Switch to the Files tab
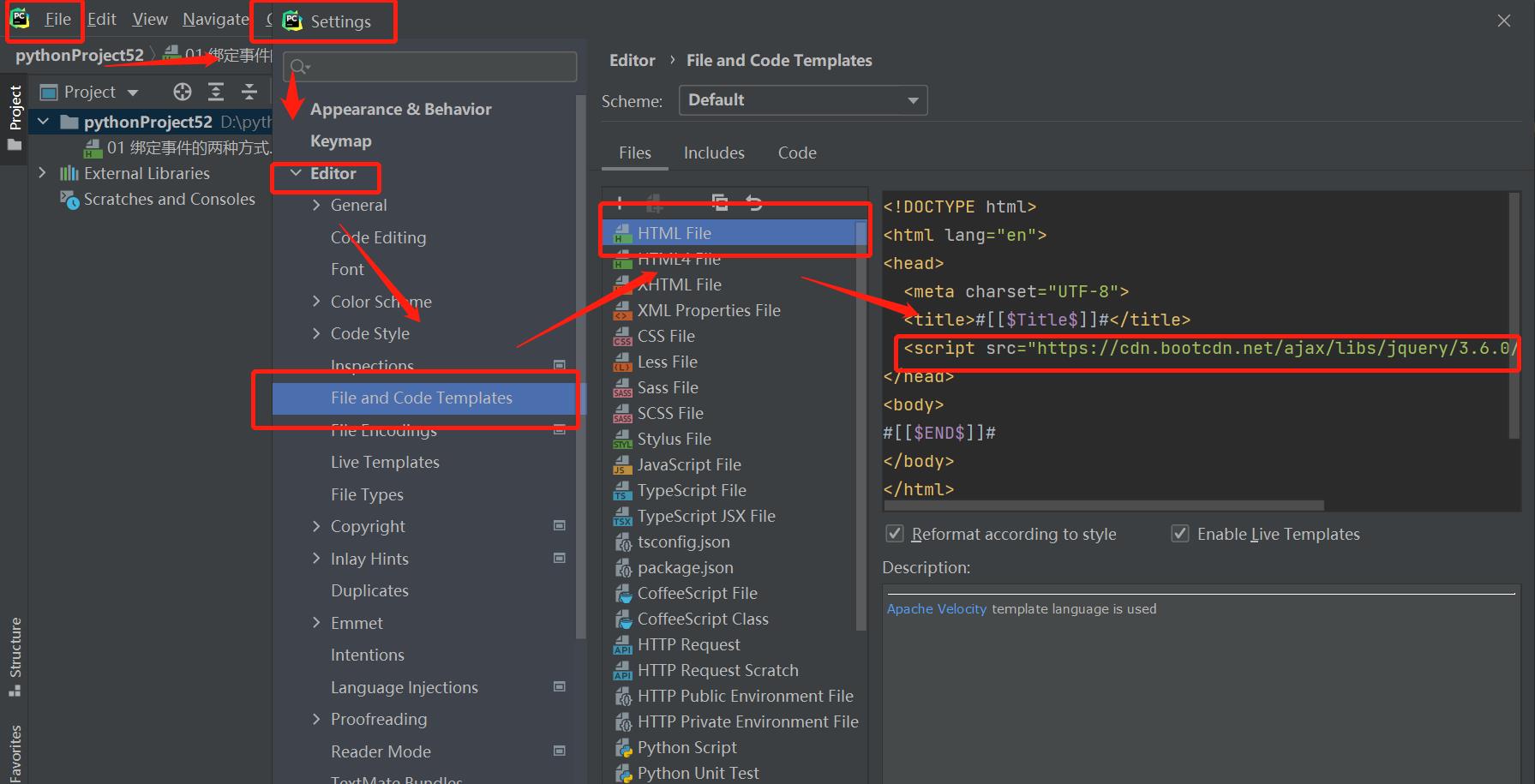Viewport: 1535px width, 784px height. [x=635, y=153]
